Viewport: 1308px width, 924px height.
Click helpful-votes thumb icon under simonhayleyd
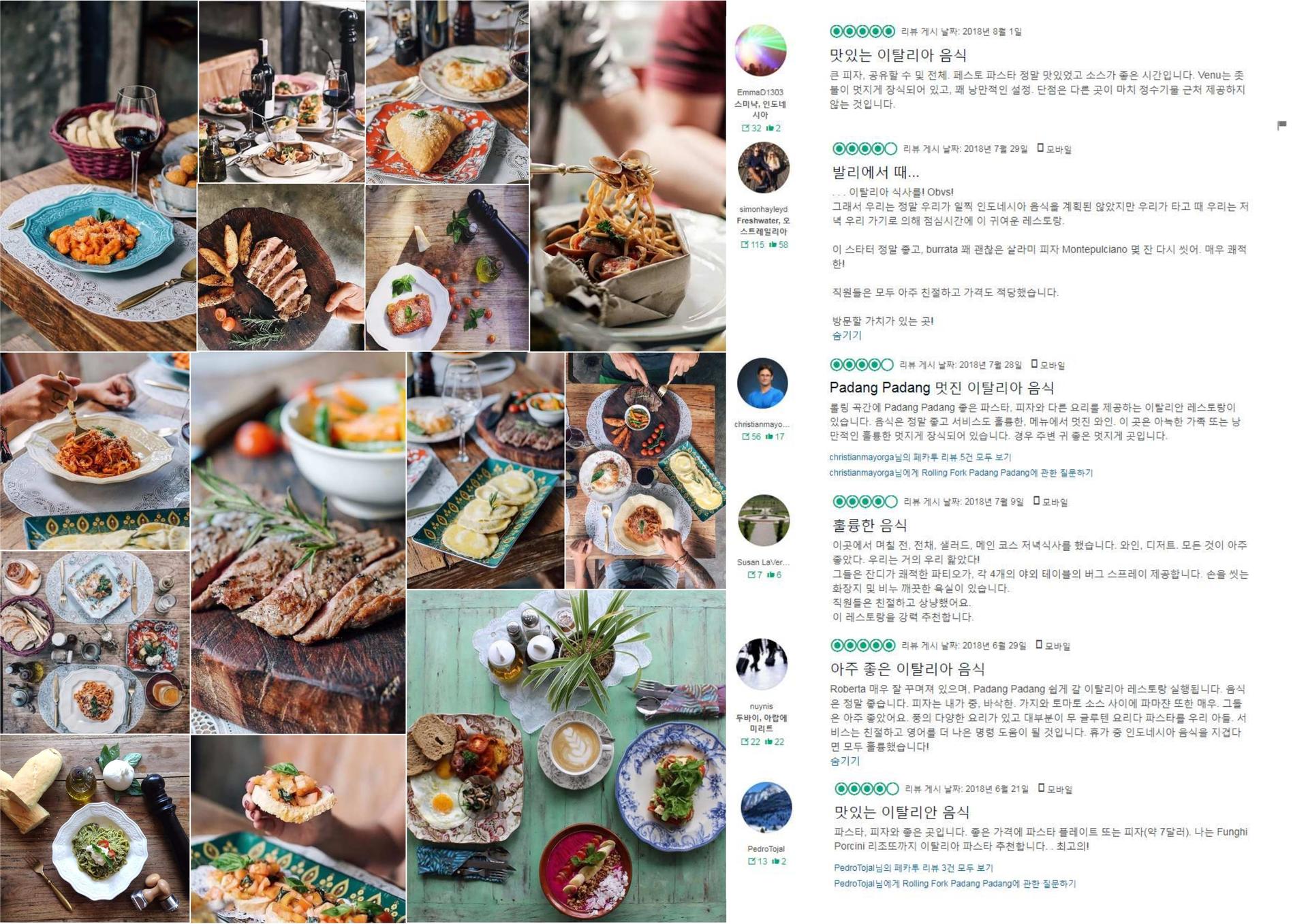click(x=773, y=244)
